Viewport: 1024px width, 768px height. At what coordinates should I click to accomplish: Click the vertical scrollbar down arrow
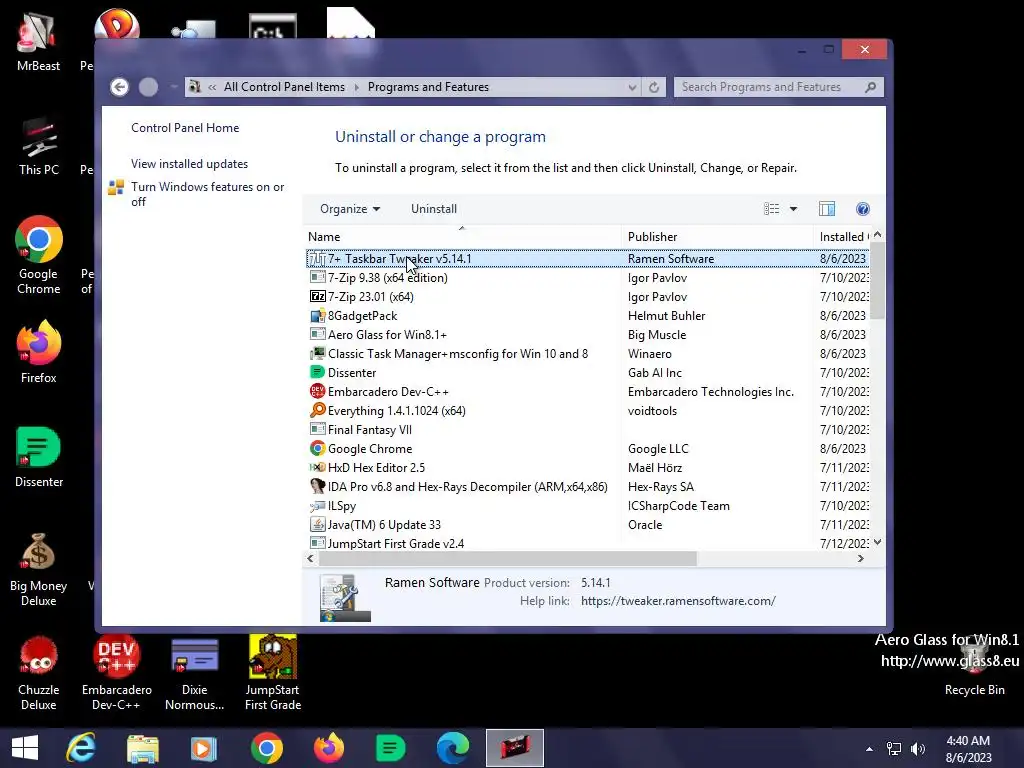click(x=878, y=542)
